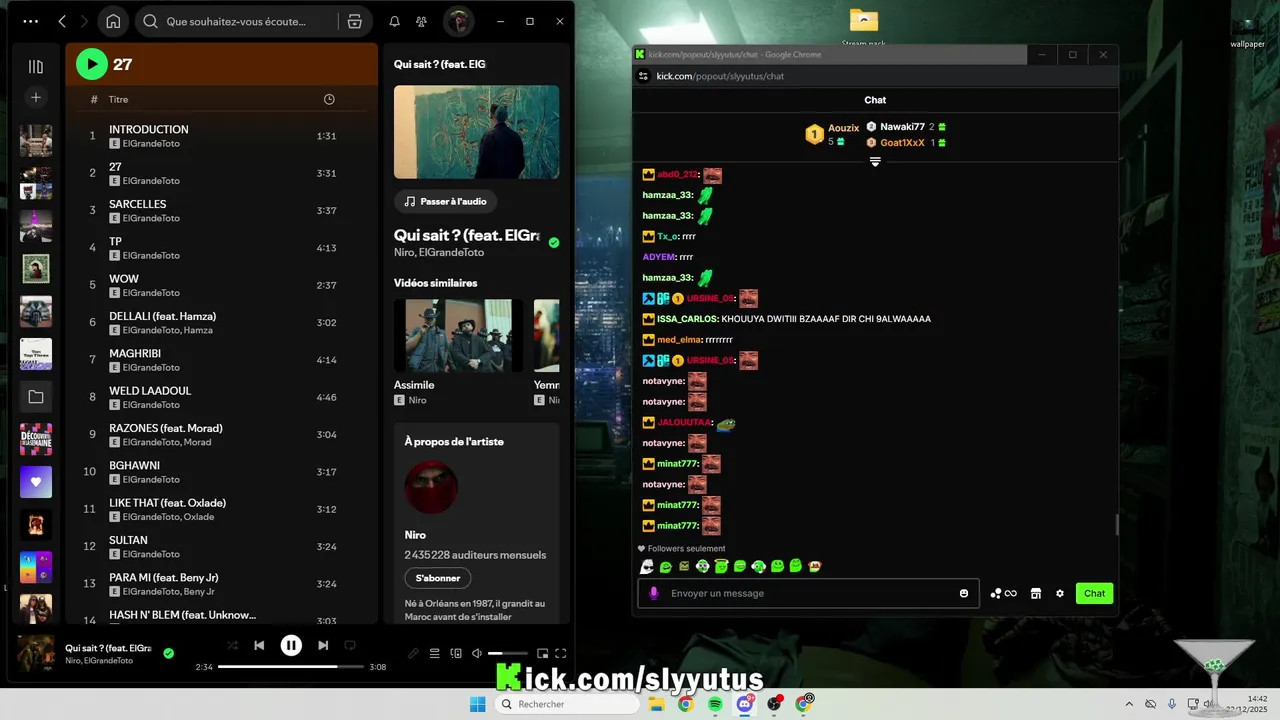Viewport: 1280px width, 720px height.
Task: Click the Qui sait ? video thumbnail
Action: (x=476, y=132)
